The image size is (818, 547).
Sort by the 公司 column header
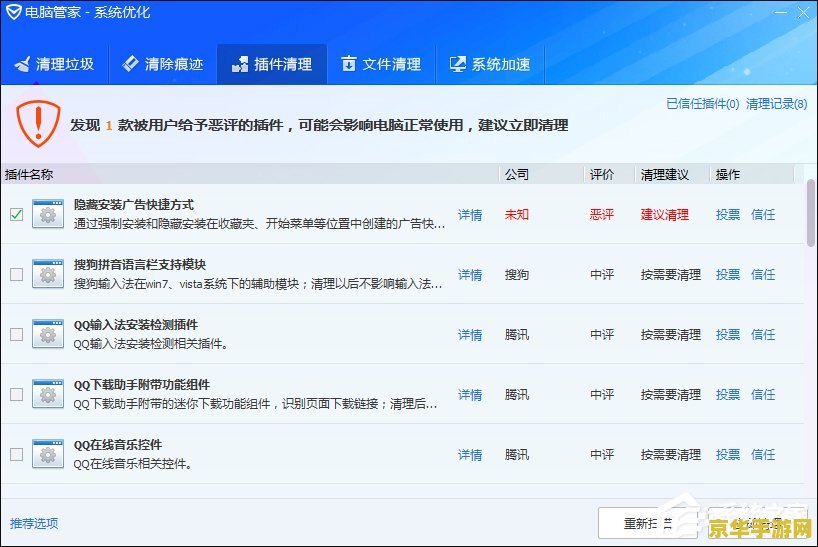coord(542,174)
